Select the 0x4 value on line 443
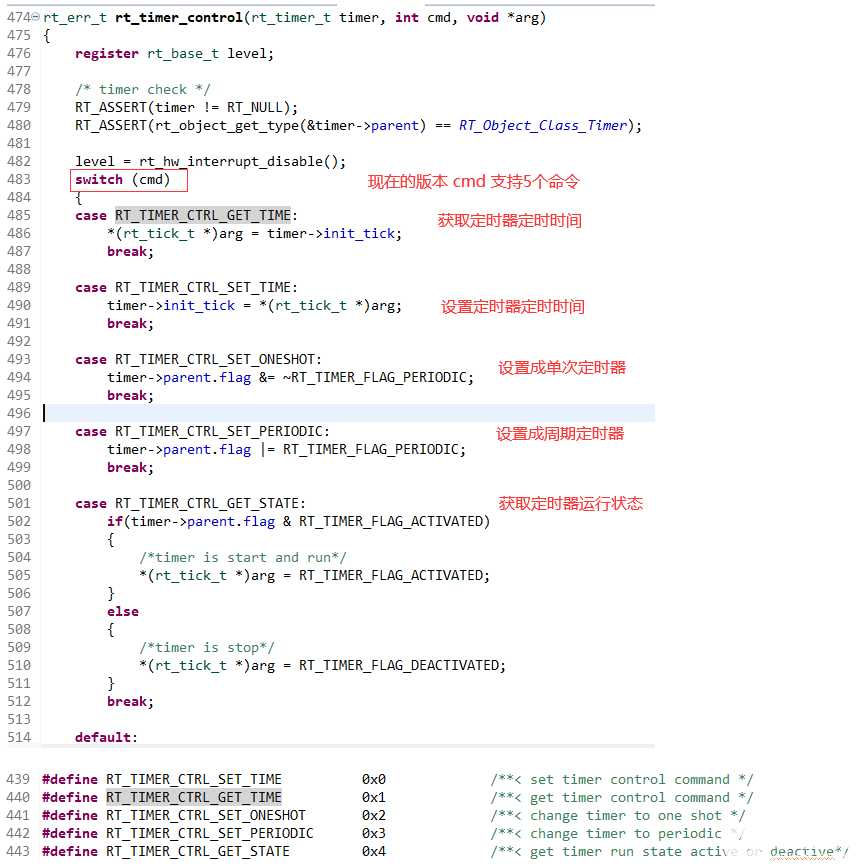This screenshot has width=863, height=866. tap(374, 851)
